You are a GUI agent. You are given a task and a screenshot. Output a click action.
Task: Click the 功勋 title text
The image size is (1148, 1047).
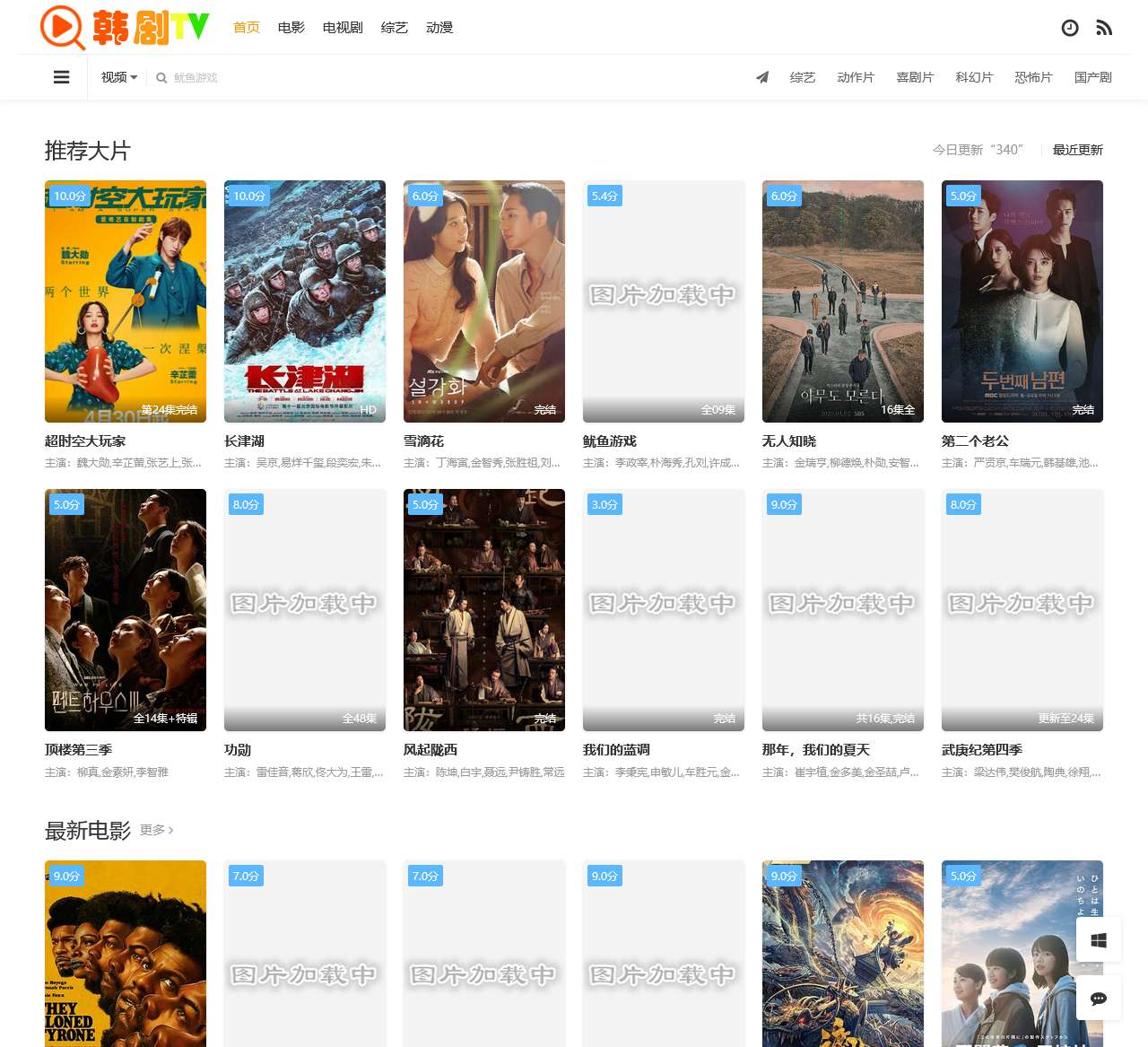[238, 750]
